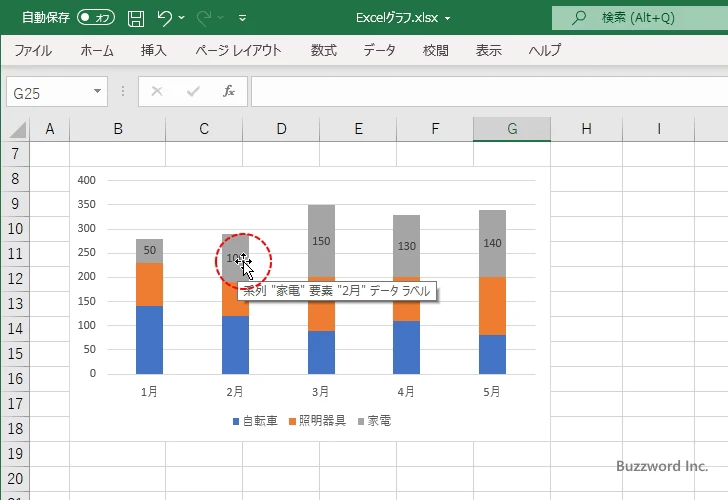This screenshot has width=728, height=500.
Task: Click the Name Box showing G25
Action: point(49,92)
